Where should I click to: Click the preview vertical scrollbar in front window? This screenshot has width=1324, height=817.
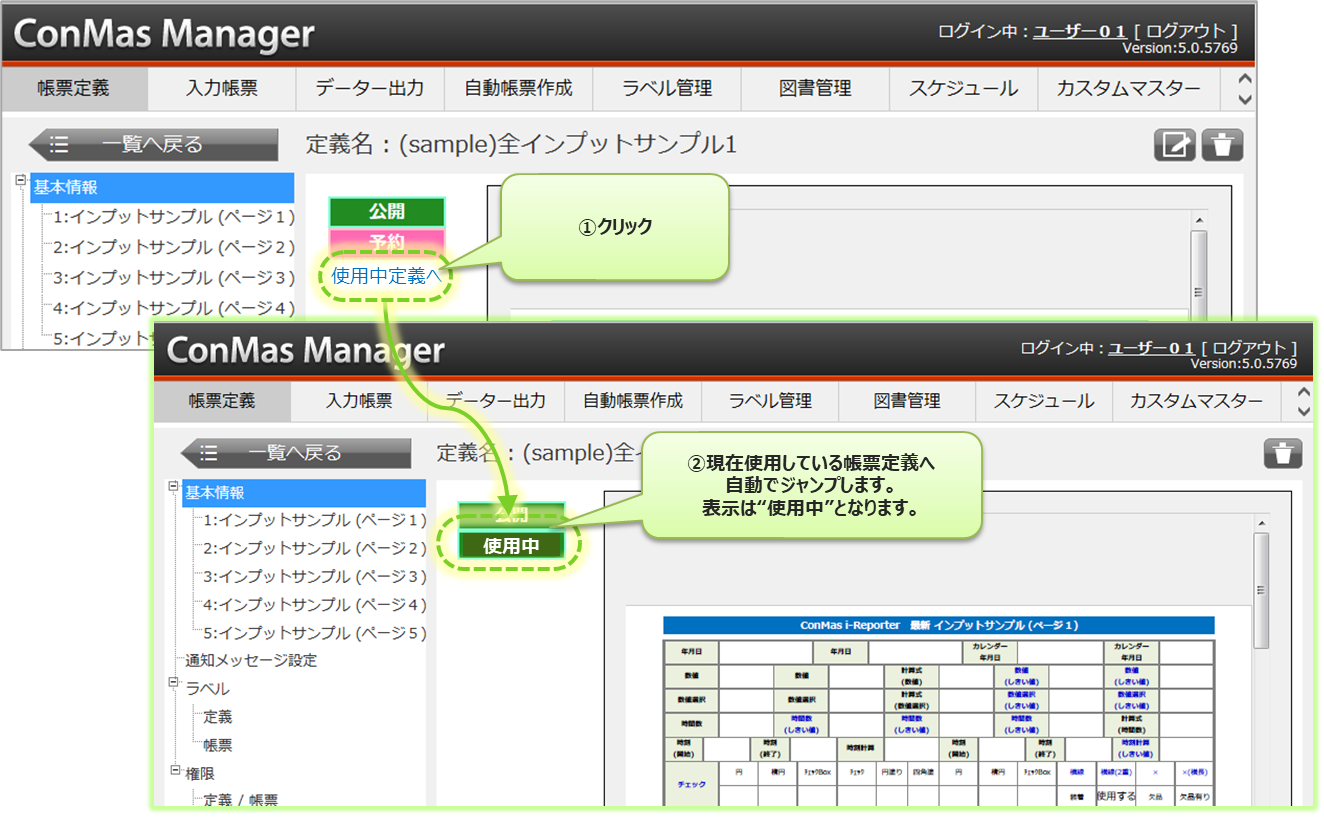(1261, 588)
